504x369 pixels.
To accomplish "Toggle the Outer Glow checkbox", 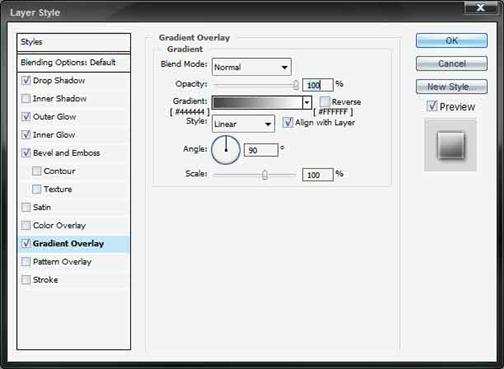I will pyautogui.click(x=26, y=117).
